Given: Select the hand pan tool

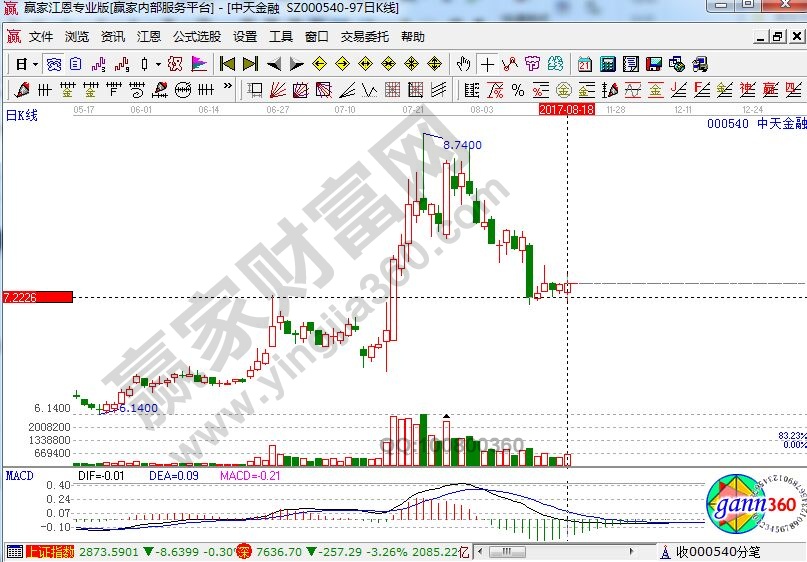Looking at the screenshot, I should 463,64.
